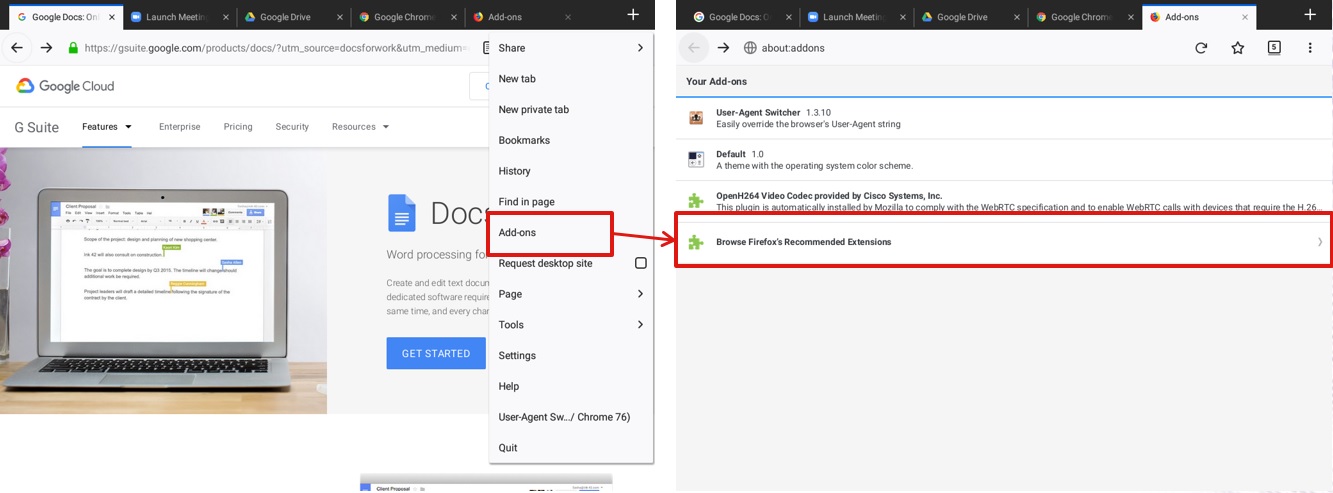Image resolution: width=1333 pixels, height=493 pixels.
Task: Click the globe icon beside about:addons
Action: pos(751,48)
